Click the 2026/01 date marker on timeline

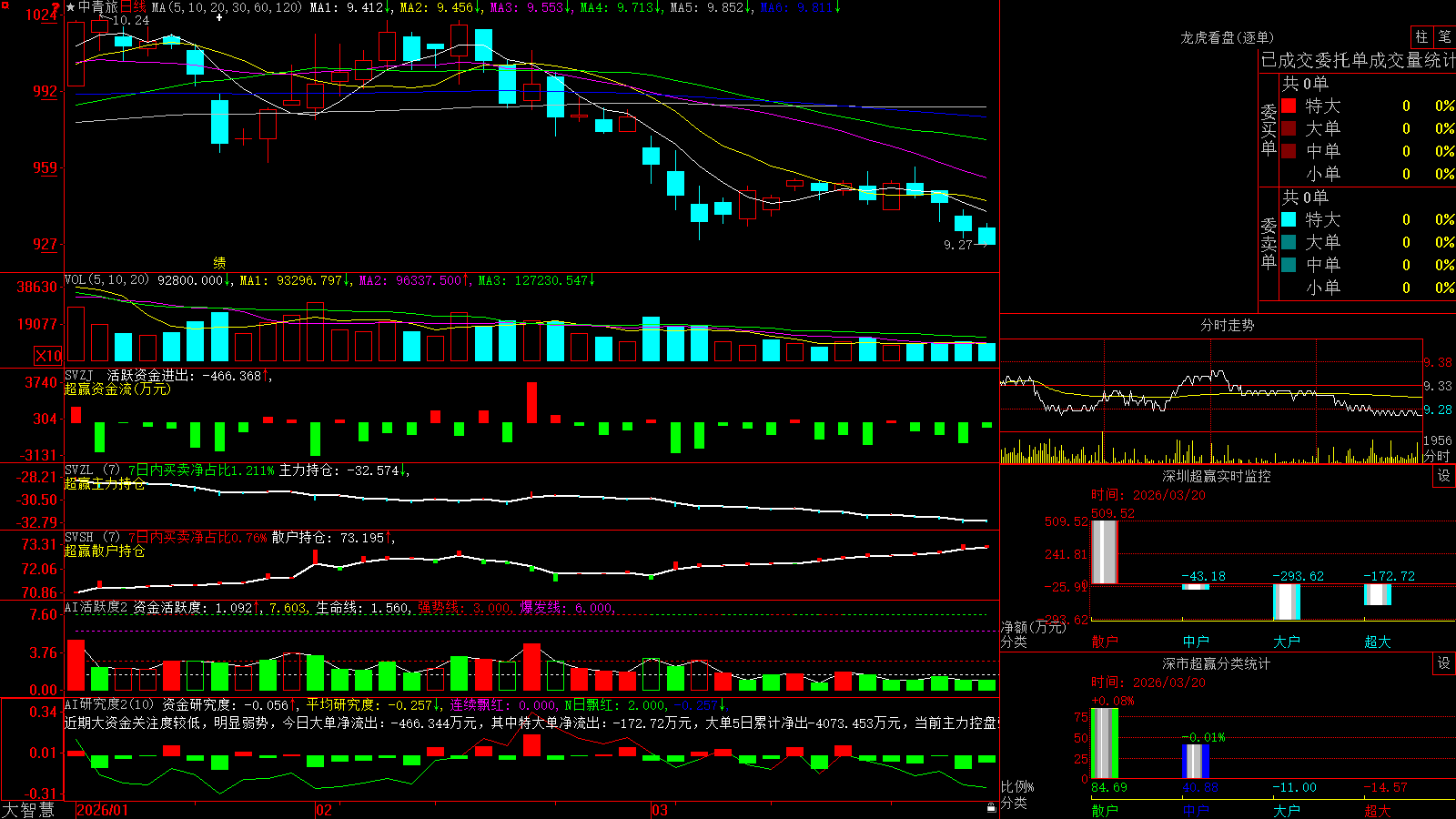(x=103, y=810)
